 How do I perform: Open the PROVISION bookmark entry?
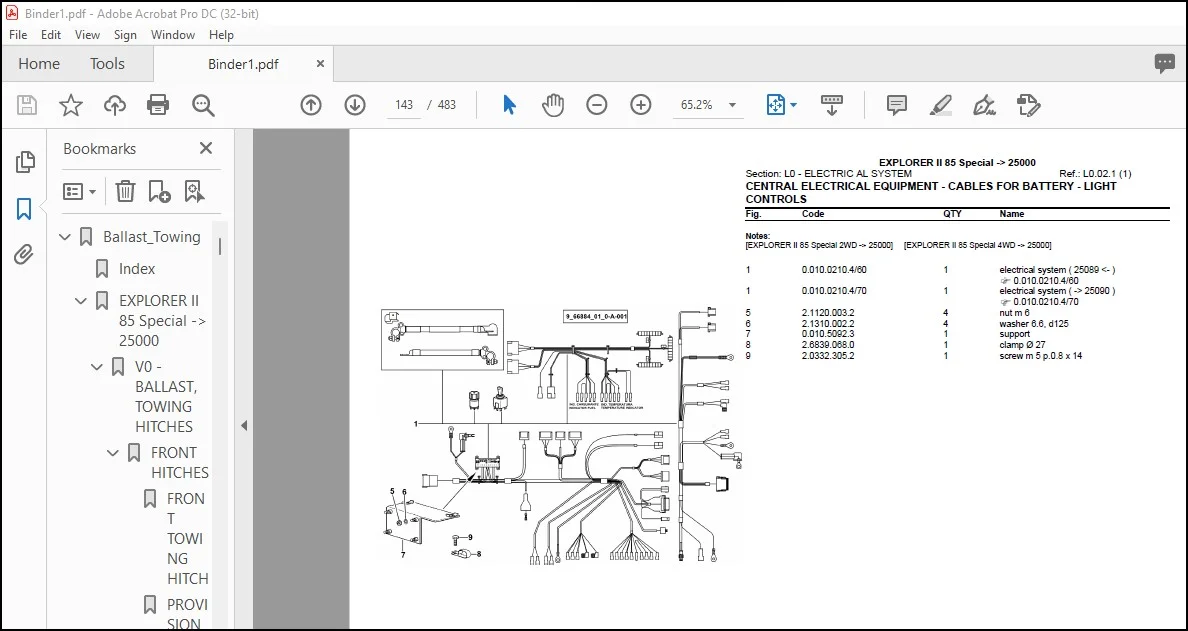[187, 614]
